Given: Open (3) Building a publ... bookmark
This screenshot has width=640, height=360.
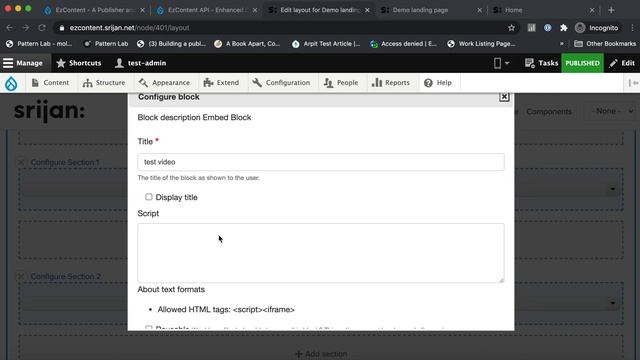Looking at the screenshot, I should click(171, 44).
